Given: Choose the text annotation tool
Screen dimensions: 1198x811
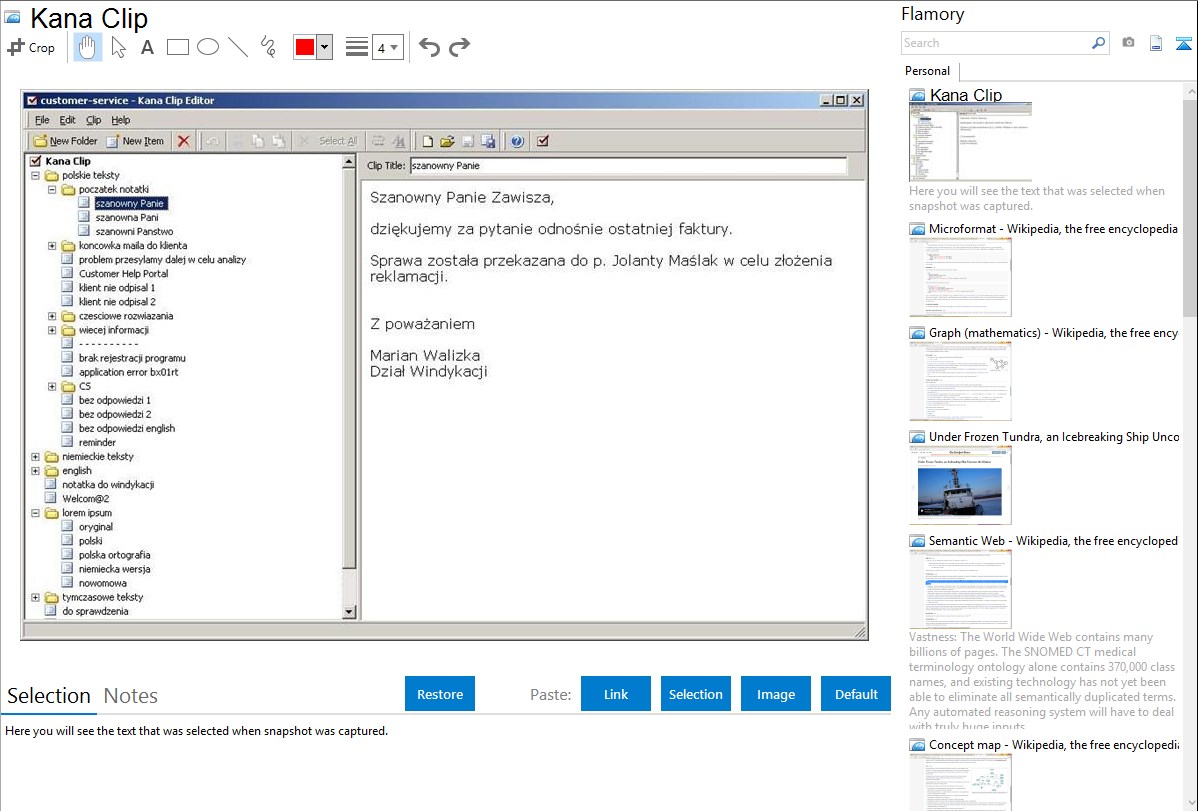Looking at the screenshot, I should (147, 47).
